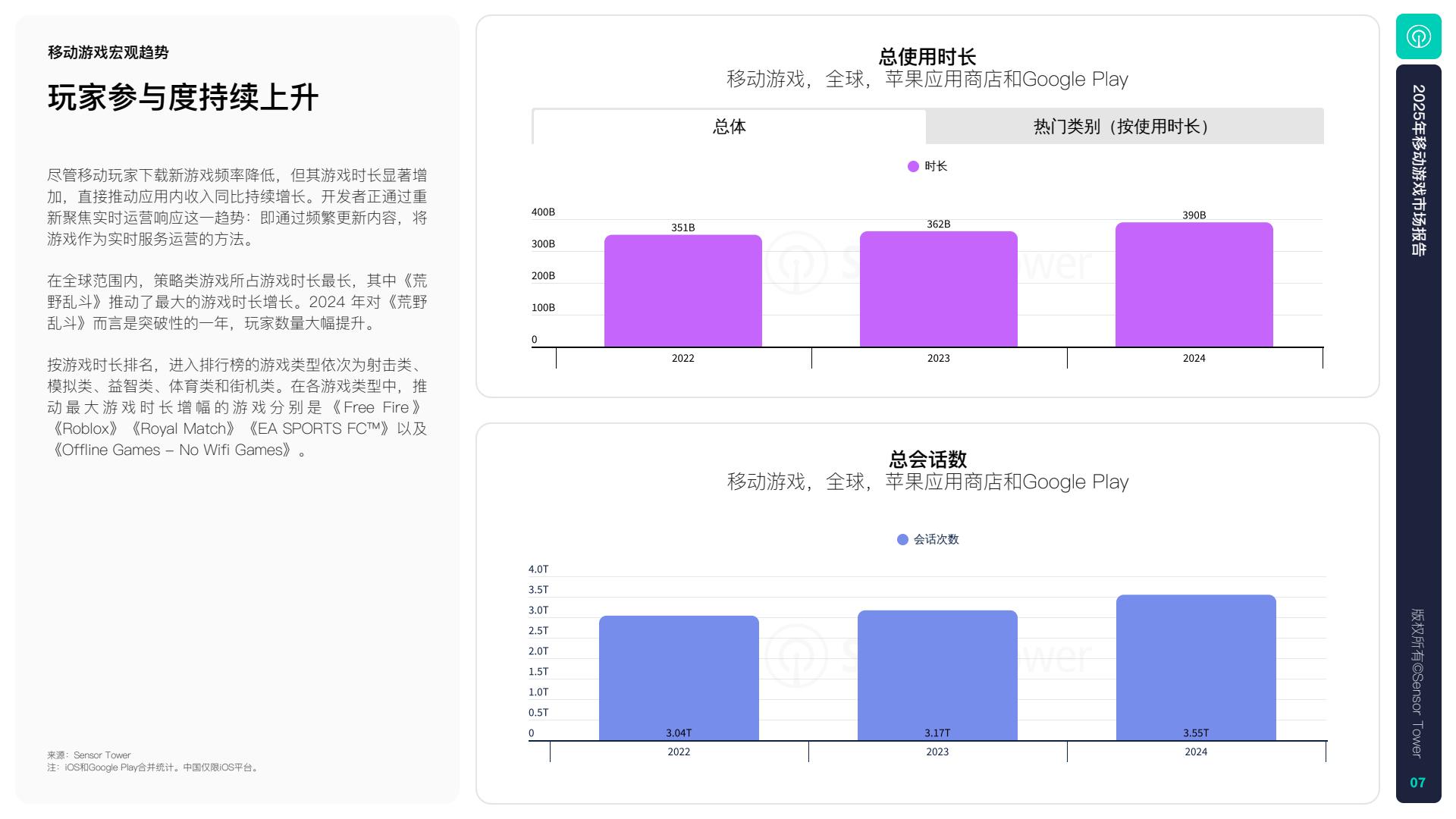This screenshot has width=1456, height=819.
Task: Click the Sensor Tower logo icon
Action: point(1418,36)
